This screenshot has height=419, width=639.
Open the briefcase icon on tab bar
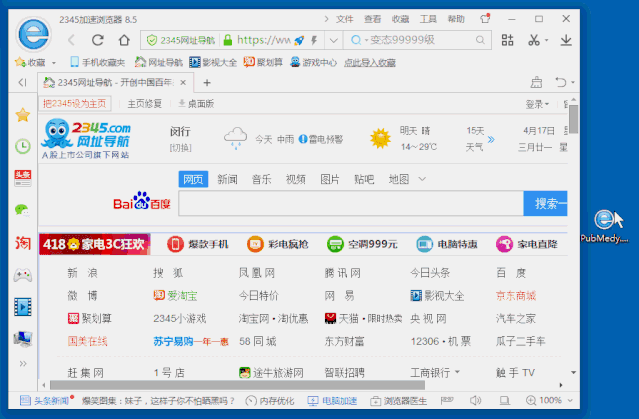coord(536,83)
